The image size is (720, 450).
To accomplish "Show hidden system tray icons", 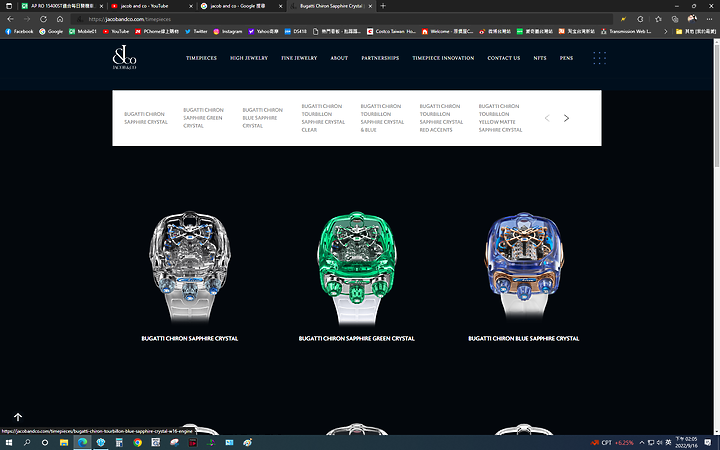I will (x=641, y=443).
